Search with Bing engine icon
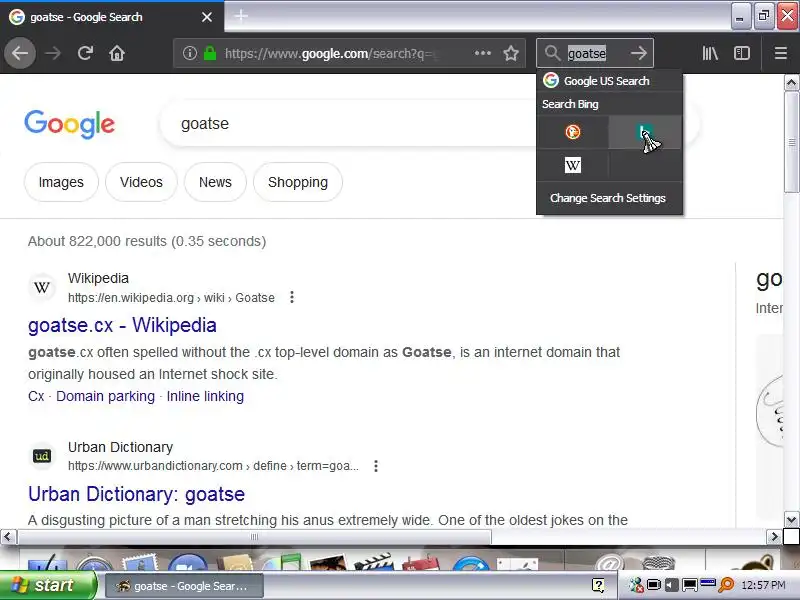Viewport: 800px width, 600px height. click(x=645, y=132)
